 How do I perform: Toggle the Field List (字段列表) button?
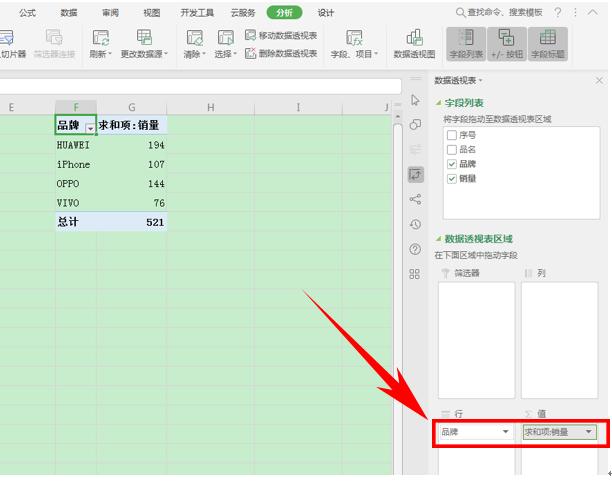466,44
